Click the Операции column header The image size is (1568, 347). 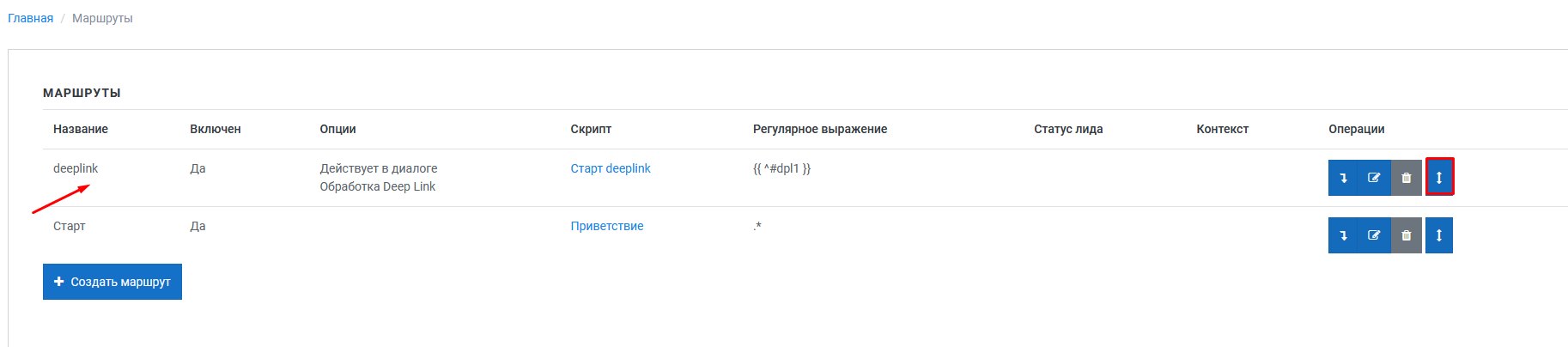[1357, 129]
